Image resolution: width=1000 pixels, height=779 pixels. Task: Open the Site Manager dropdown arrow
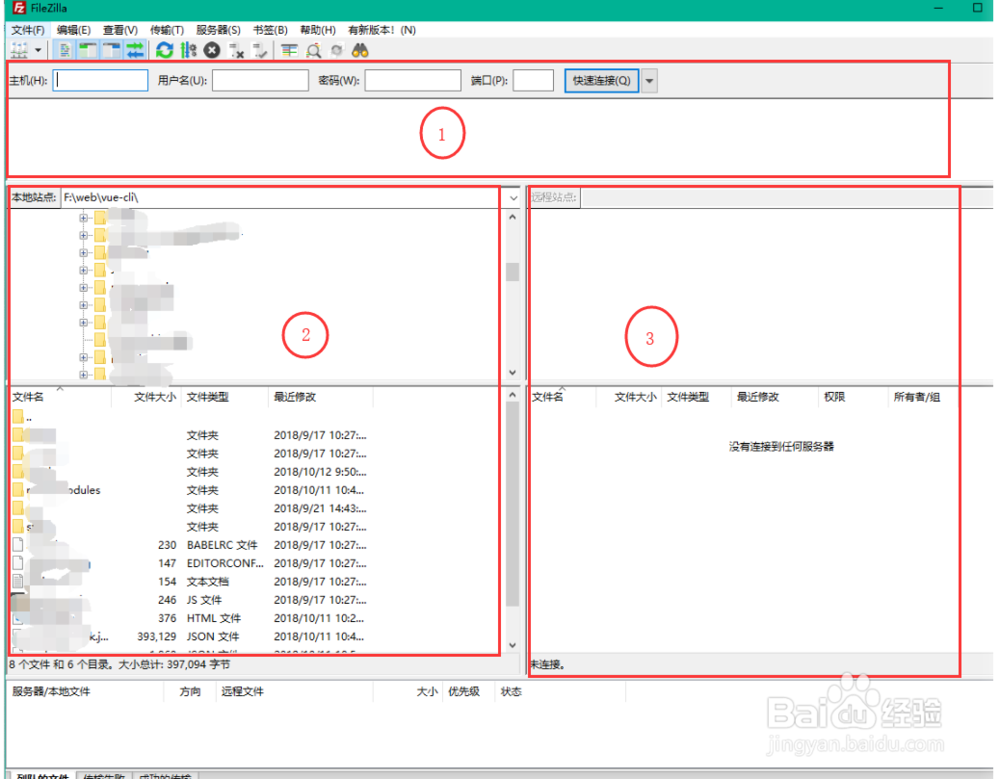(x=38, y=50)
